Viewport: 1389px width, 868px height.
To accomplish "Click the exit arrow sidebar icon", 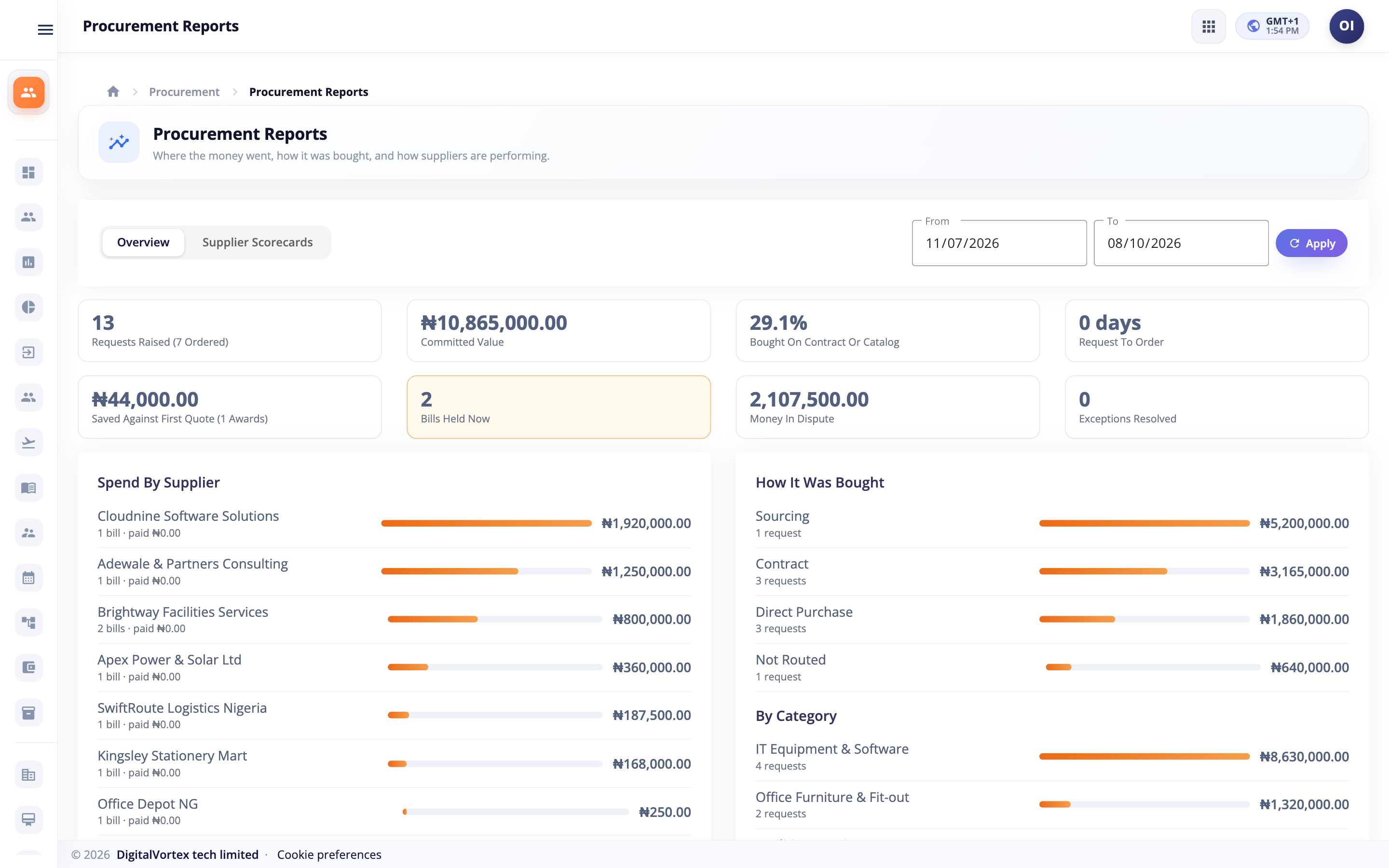I will click(x=29, y=353).
